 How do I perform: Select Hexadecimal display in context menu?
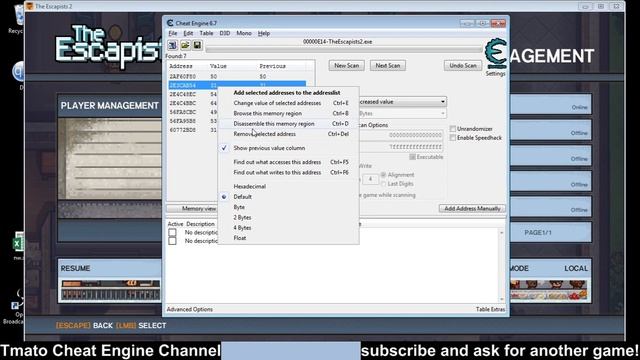[289, 187]
